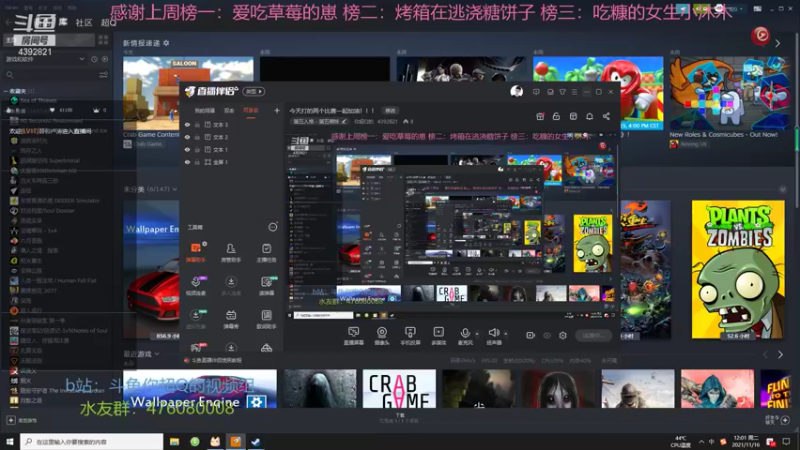Click the gear icon next to 新情报速递
This screenshot has width=800, height=450.
[166, 43]
